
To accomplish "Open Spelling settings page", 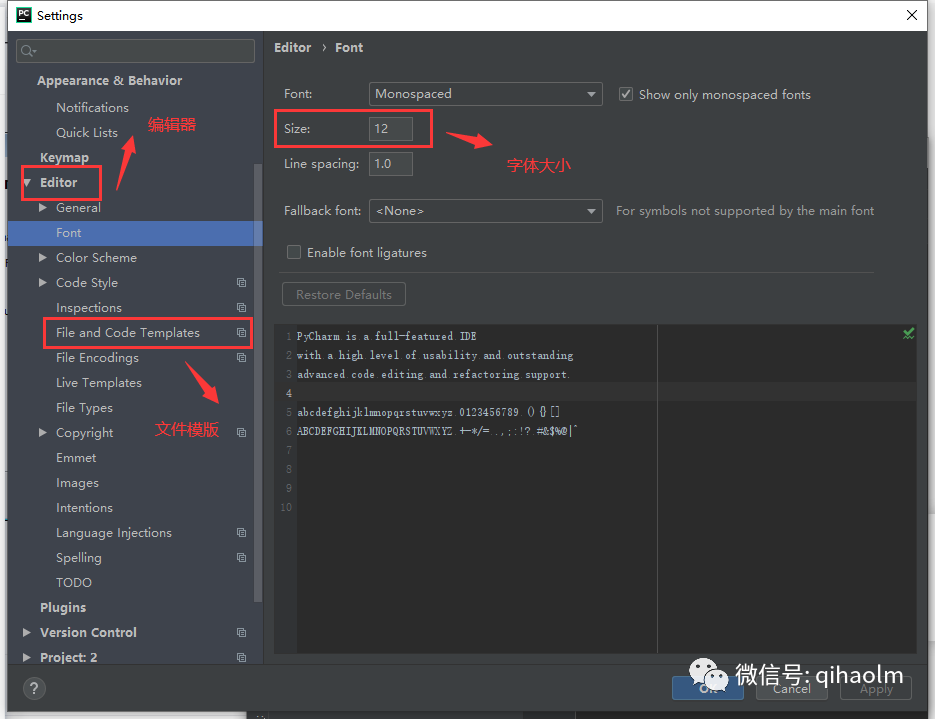I will coord(79,557).
